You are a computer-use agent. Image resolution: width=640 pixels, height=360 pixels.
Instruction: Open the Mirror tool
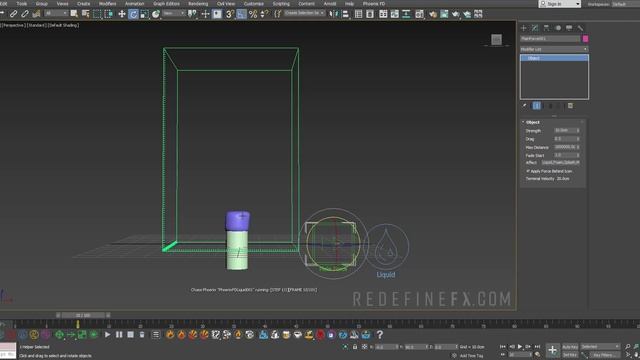click(334, 14)
